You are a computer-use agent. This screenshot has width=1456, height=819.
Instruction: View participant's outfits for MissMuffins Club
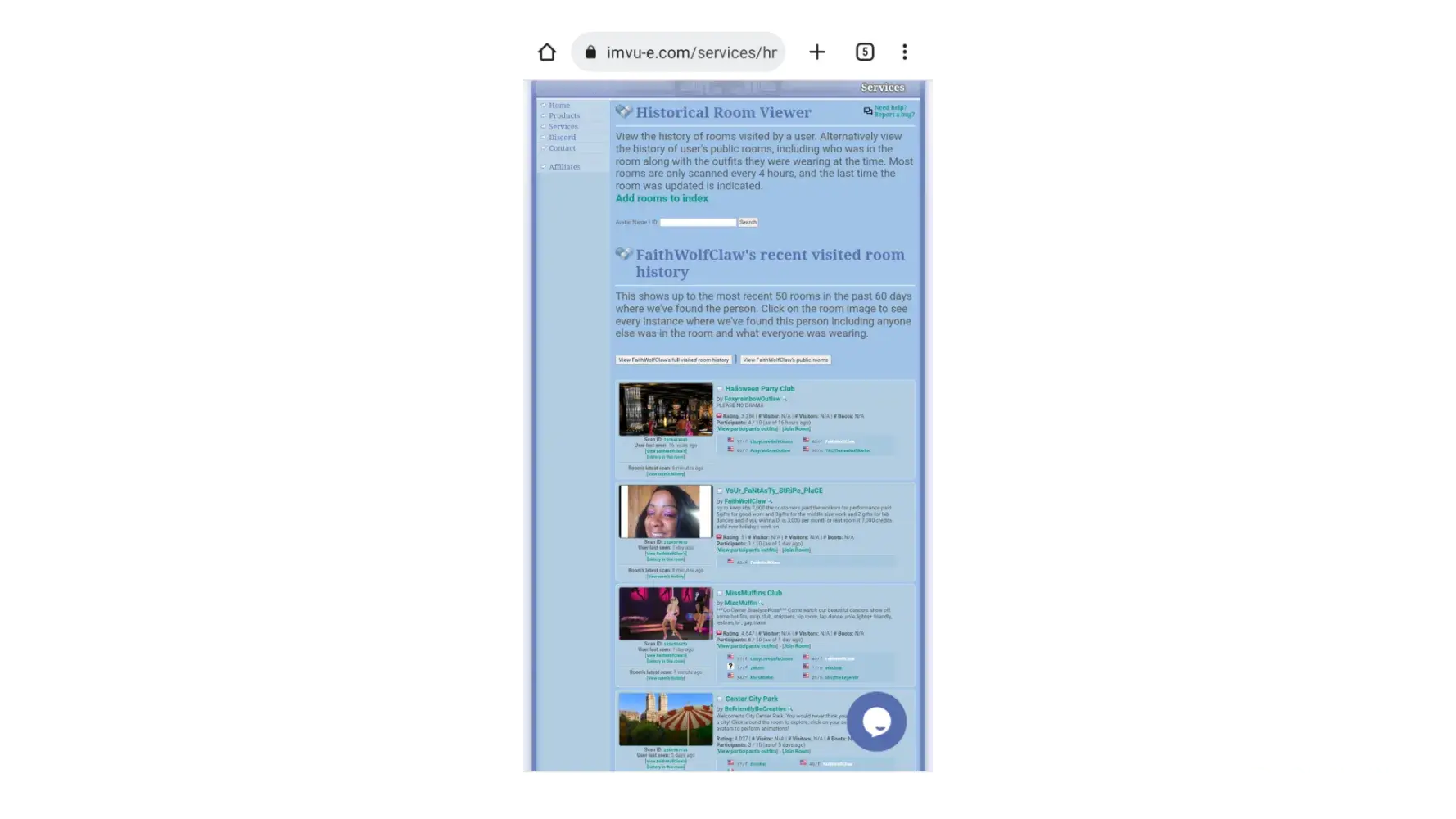747,646
